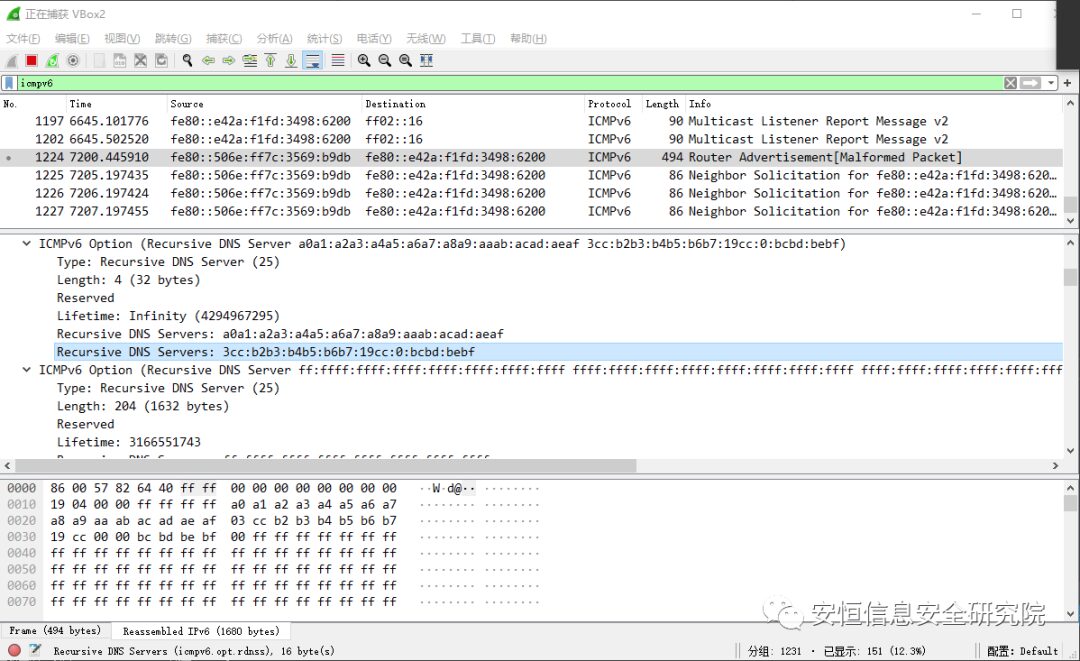Select Recursive DNS Servers a0a1:a2a3 line

[x=280, y=334]
